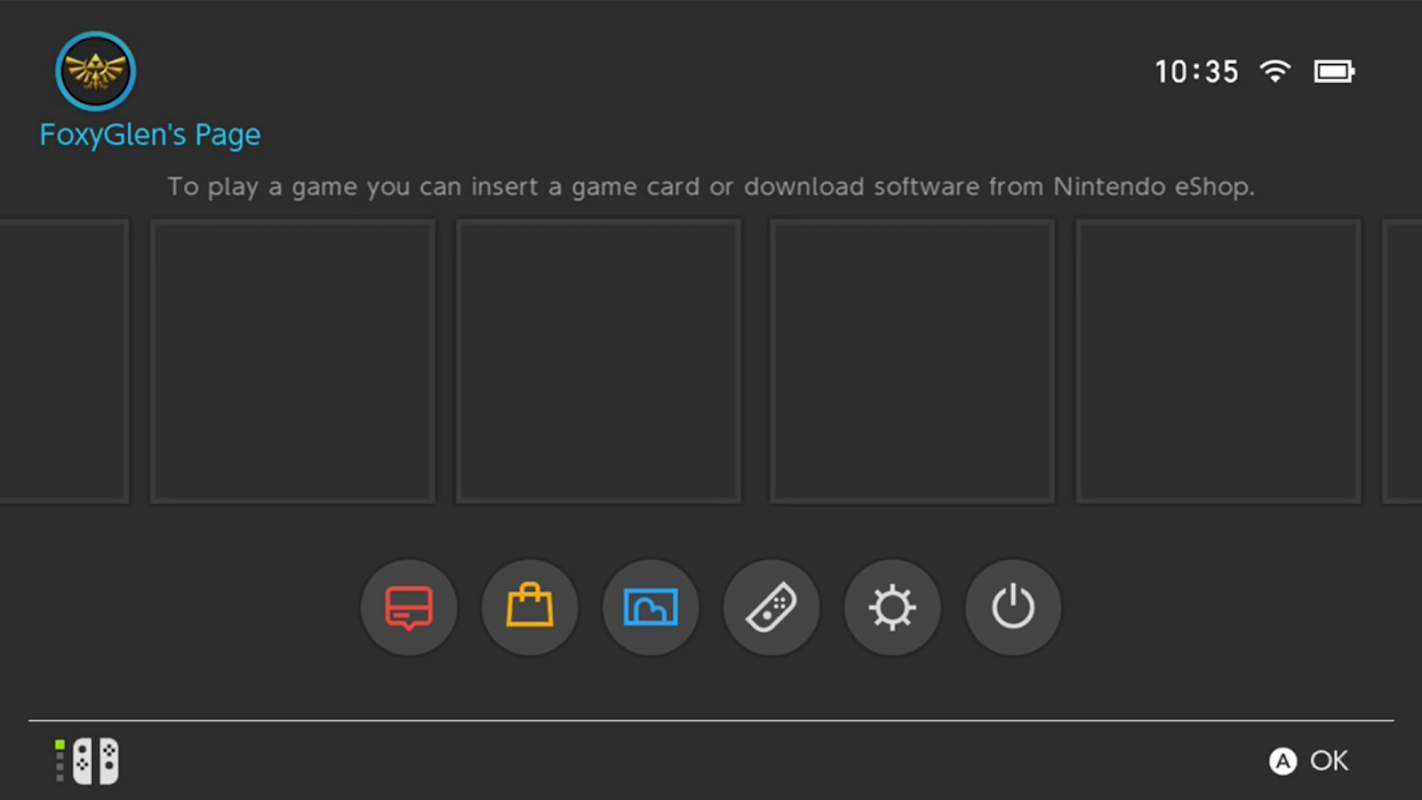
Task: Click the Joy-Con controller status icon
Action: pyautogui.click(x=87, y=761)
